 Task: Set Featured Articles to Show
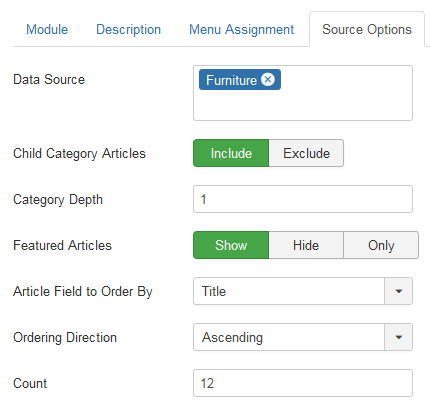pos(231,245)
